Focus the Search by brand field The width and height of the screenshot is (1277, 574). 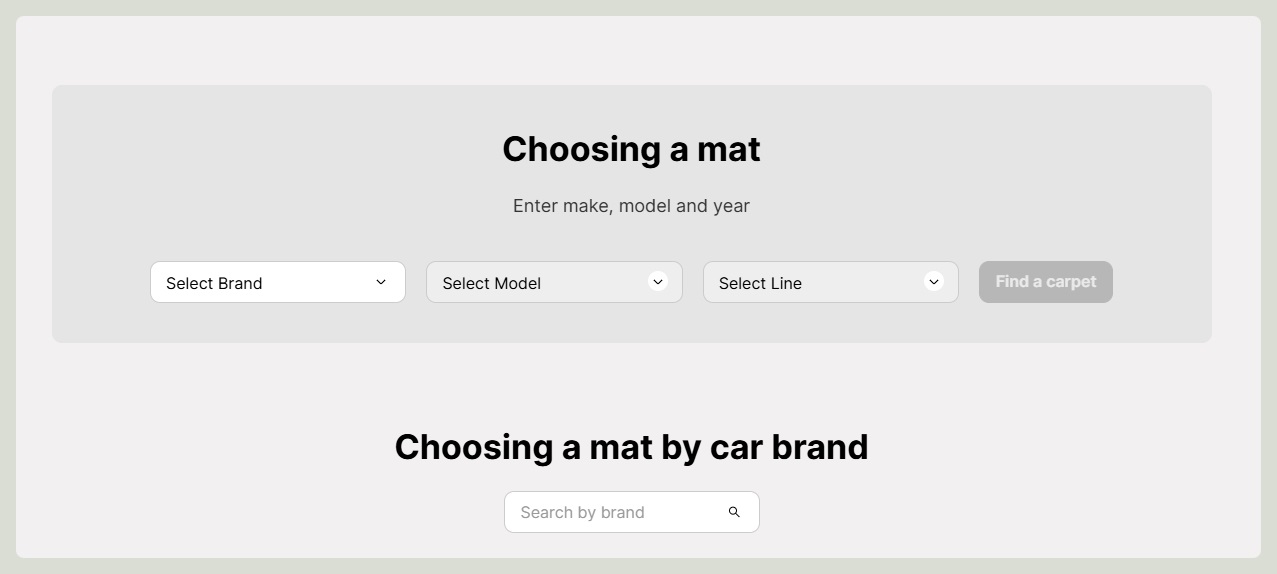click(x=632, y=512)
